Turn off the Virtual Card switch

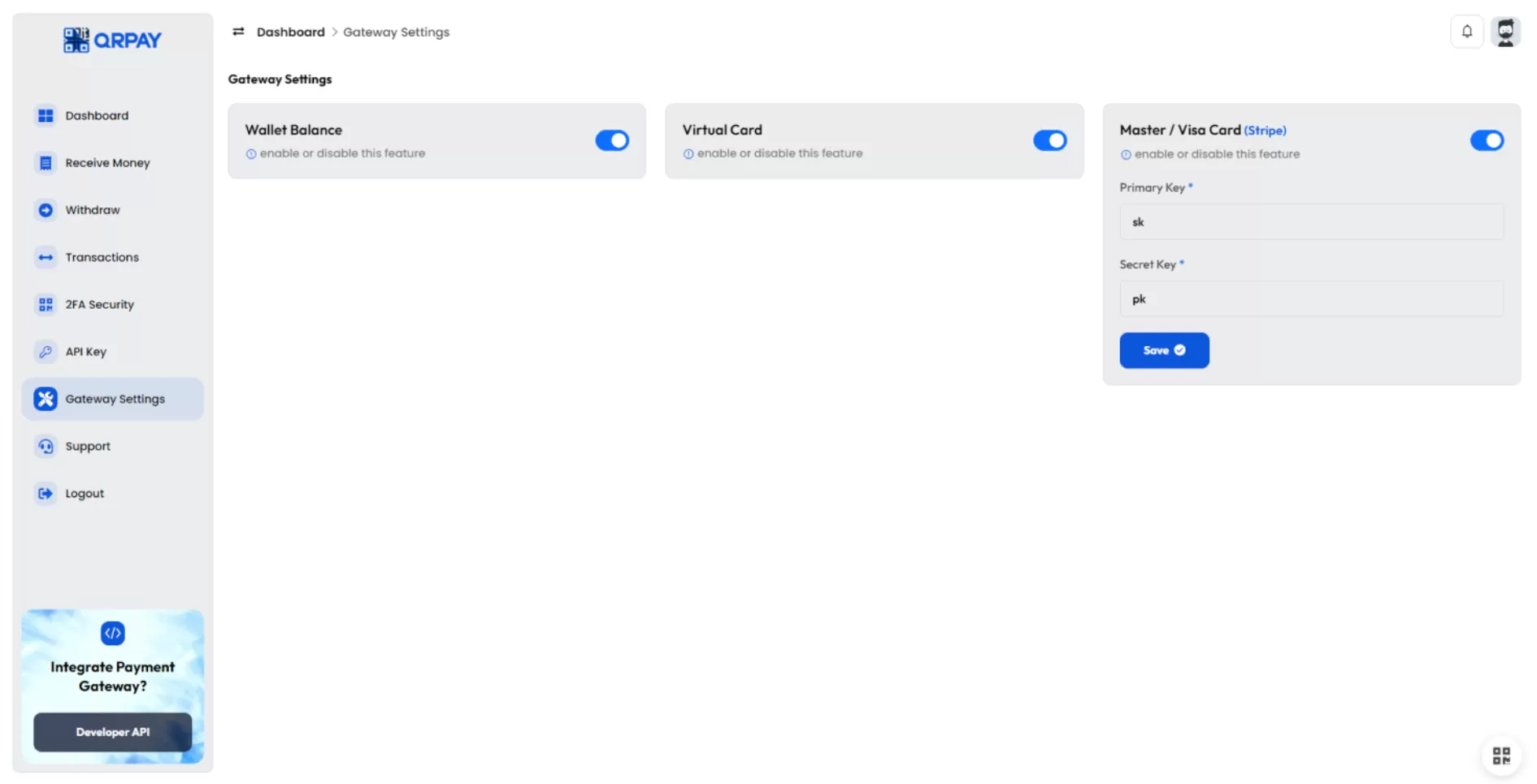point(1049,141)
